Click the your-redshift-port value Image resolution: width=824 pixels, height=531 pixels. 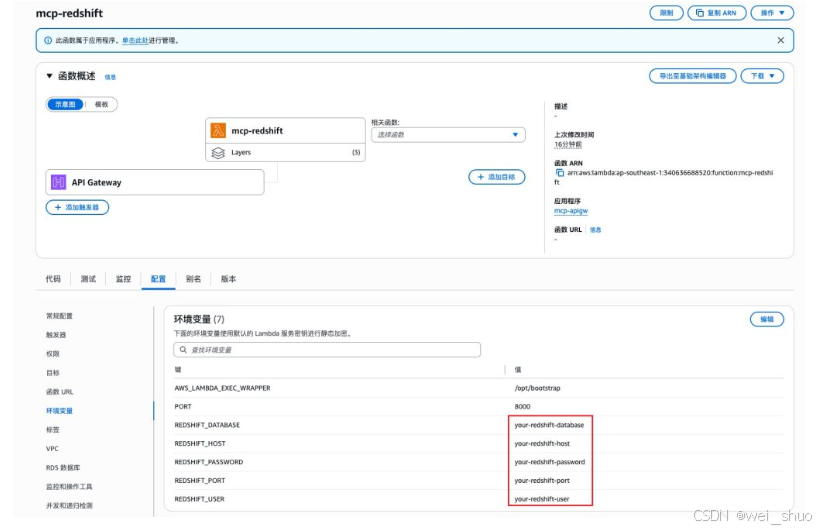click(x=542, y=480)
